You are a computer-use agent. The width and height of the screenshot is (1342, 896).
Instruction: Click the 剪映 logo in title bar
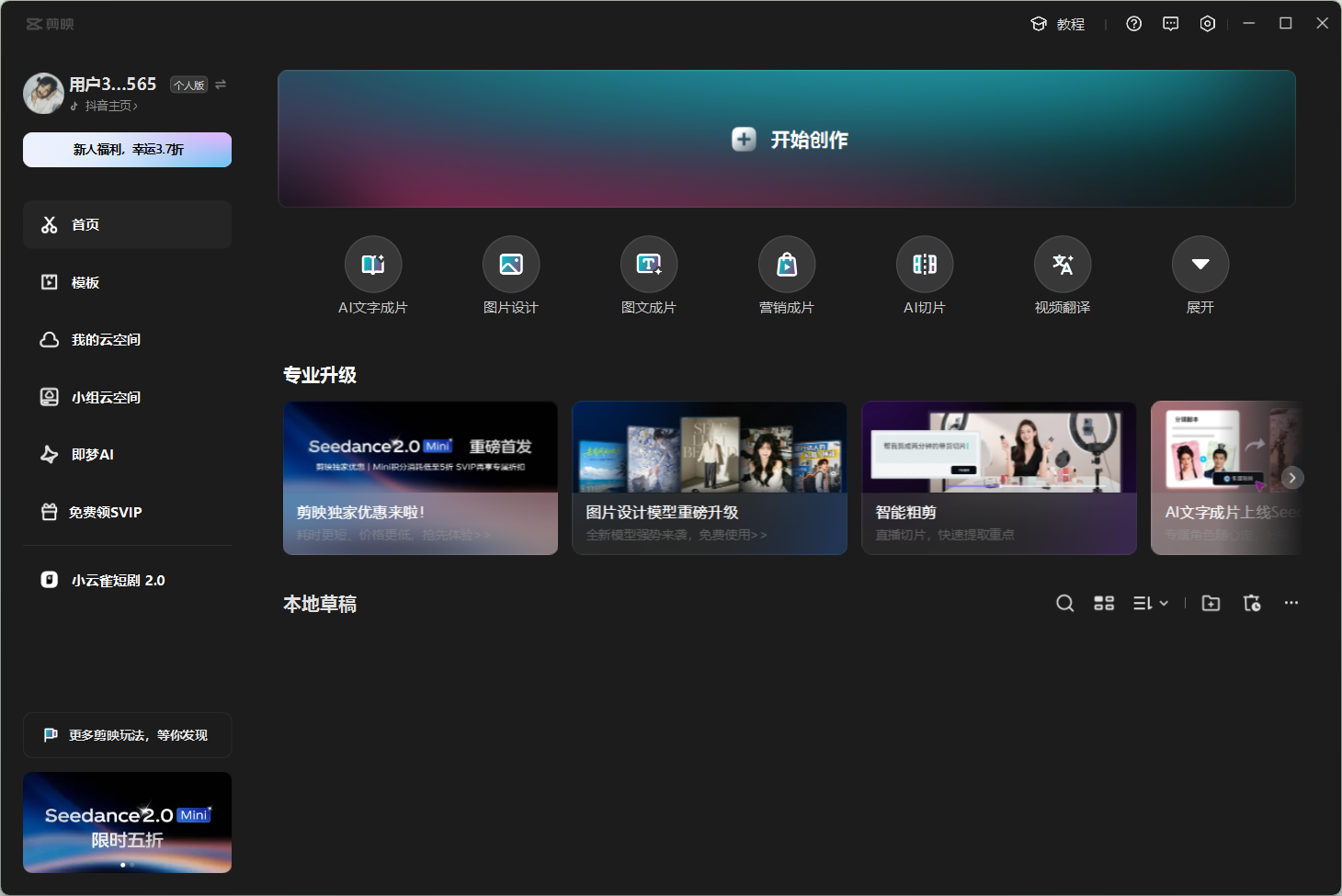(50, 24)
